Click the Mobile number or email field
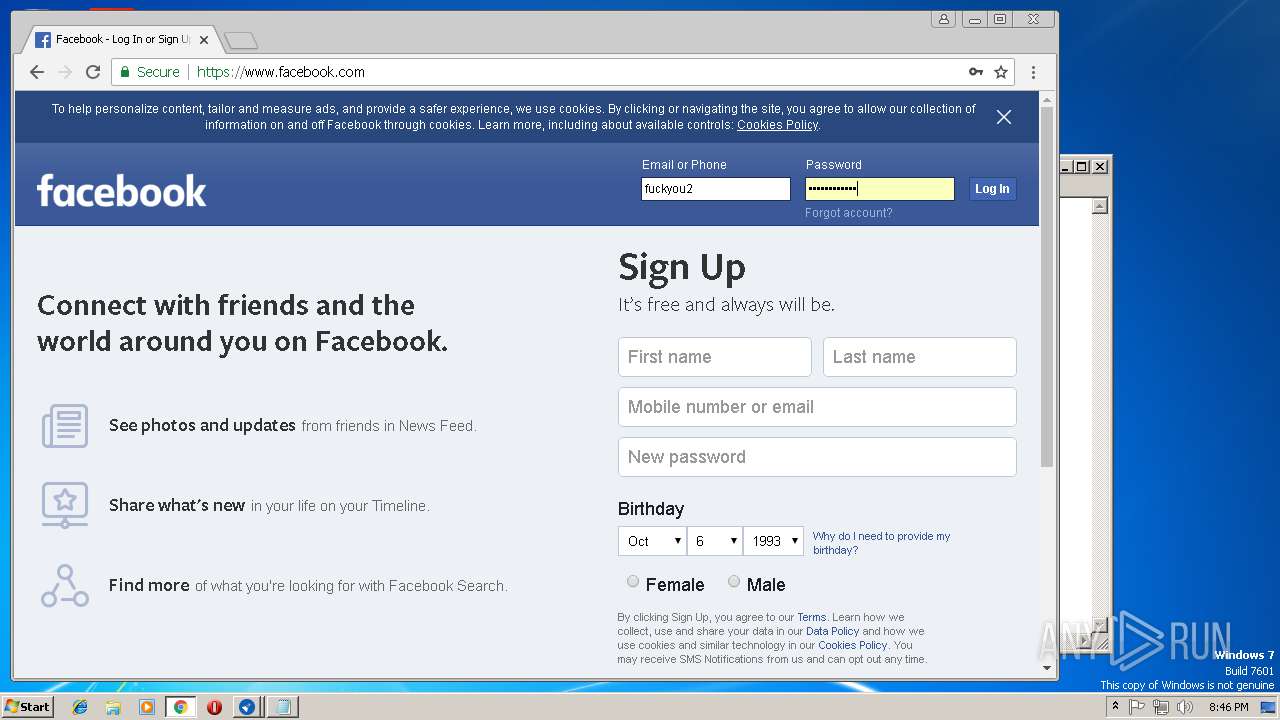 point(817,407)
